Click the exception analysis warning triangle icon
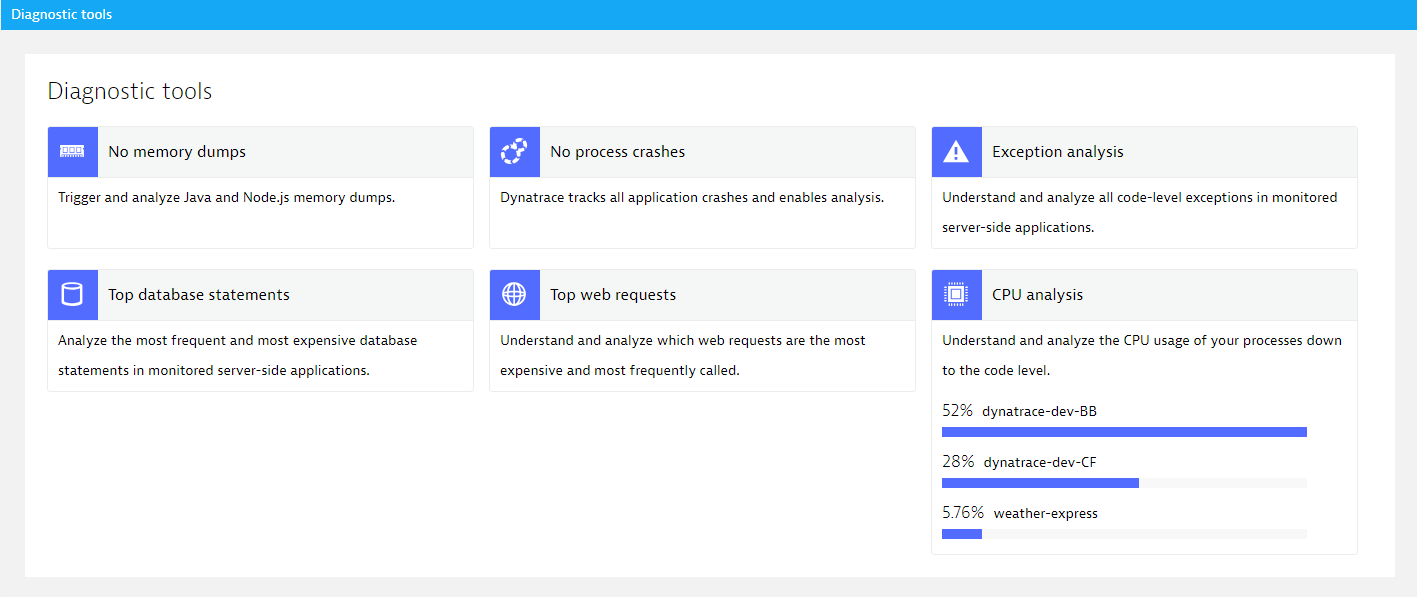 point(956,152)
